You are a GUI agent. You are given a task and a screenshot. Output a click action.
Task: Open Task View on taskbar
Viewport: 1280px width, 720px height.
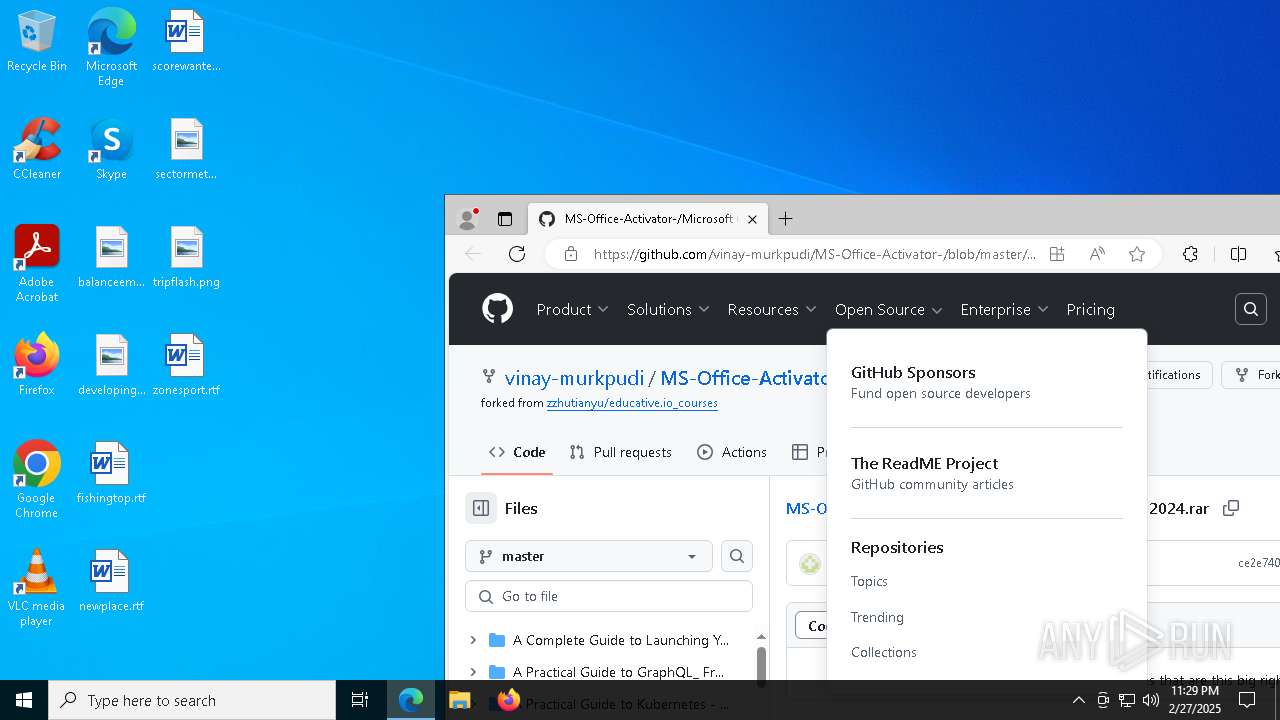tap(360, 700)
